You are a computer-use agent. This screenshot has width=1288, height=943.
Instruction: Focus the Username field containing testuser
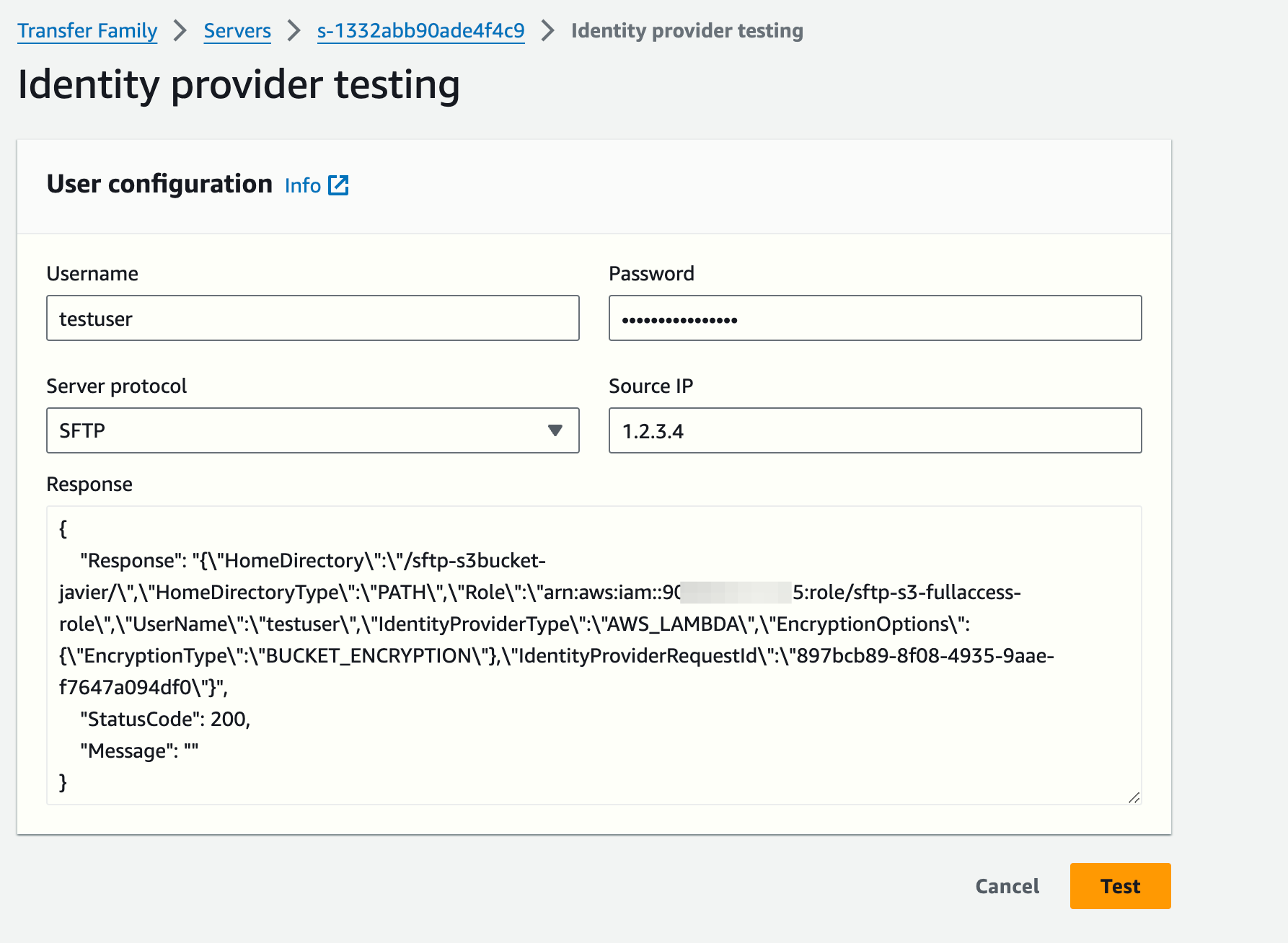pyautogui.click(x=312, y=318)
